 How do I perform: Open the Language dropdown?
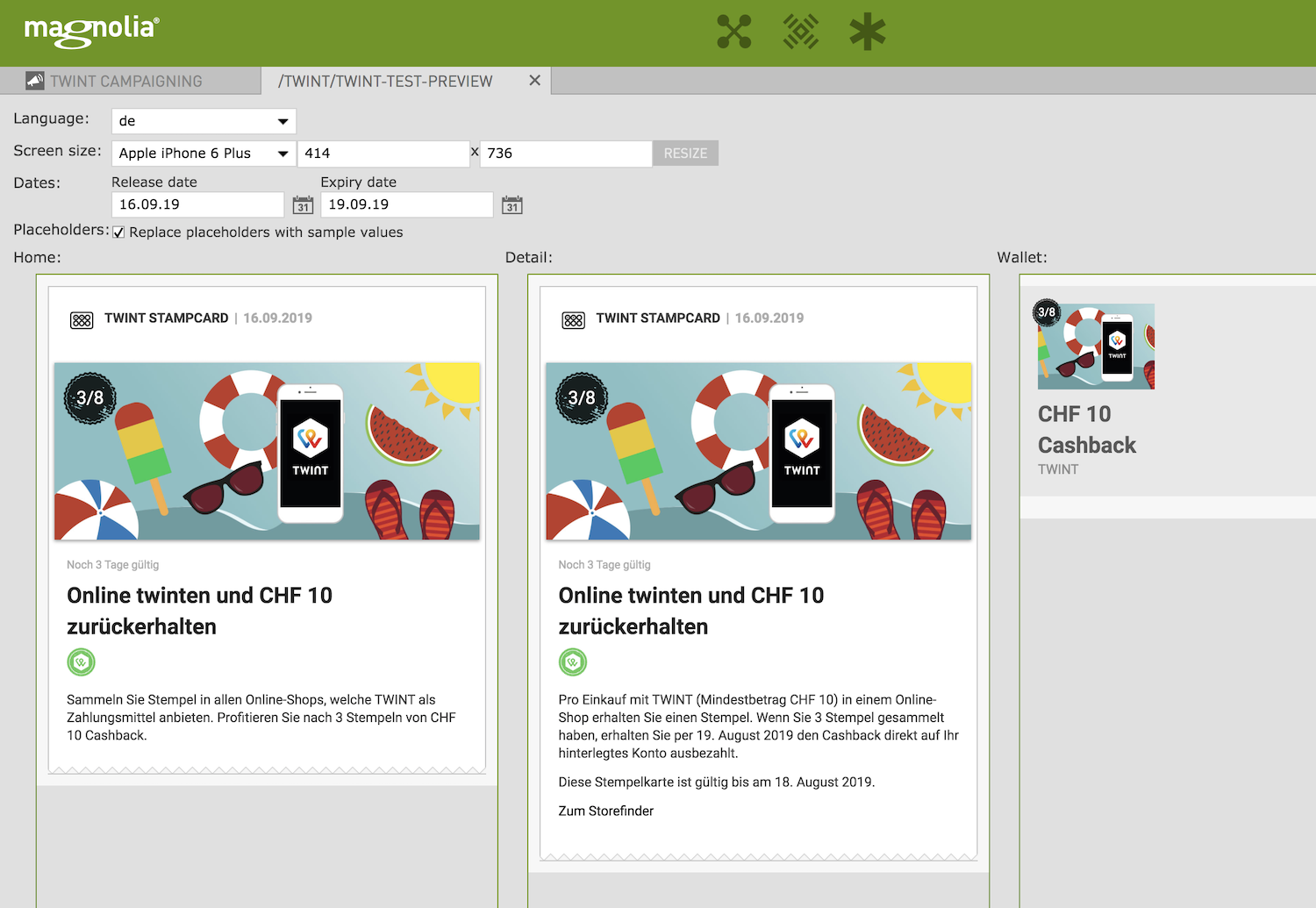283,120
